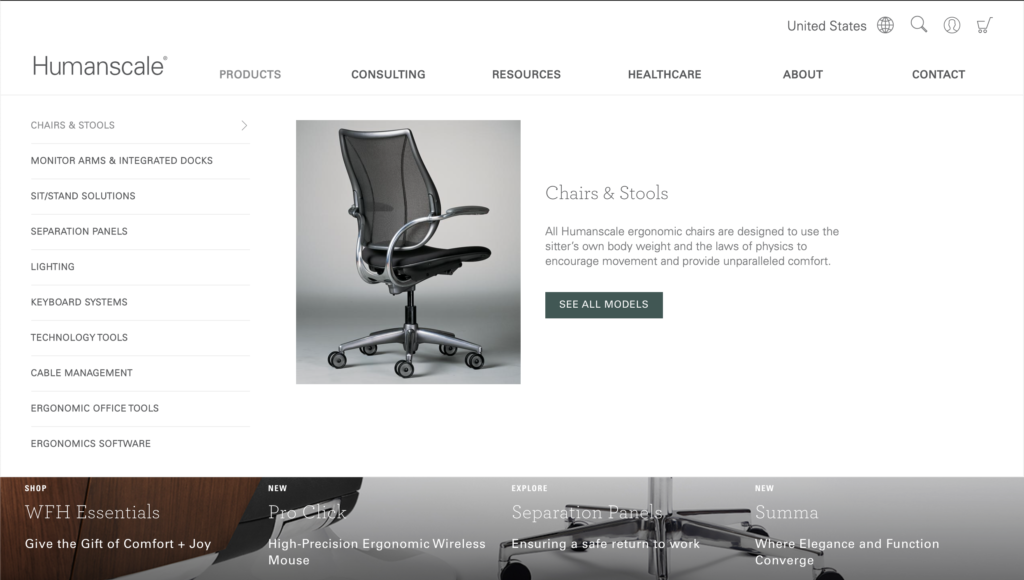Open the user account icon
The width and height of the screenshot is (1024, 580).
click(x=952, y=25)
